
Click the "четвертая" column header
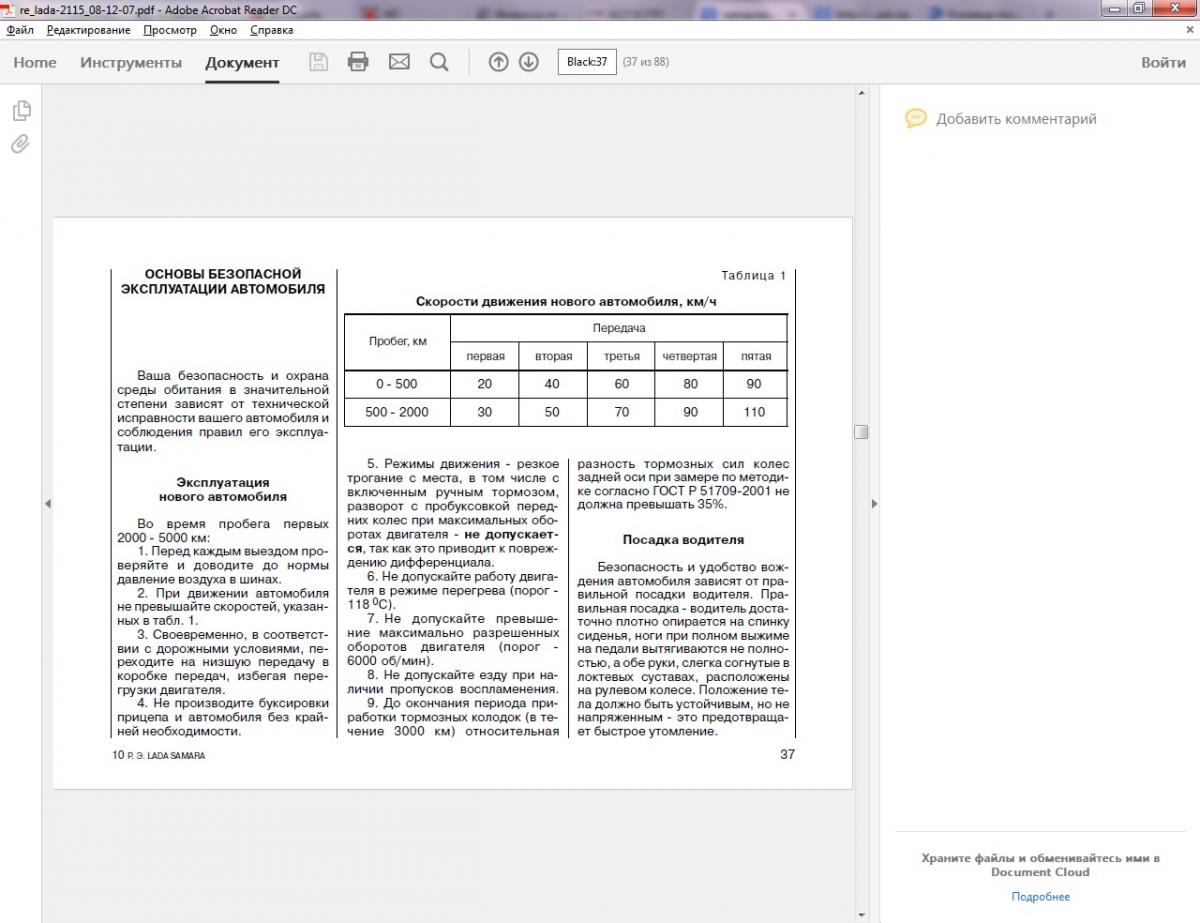point(689,356)
